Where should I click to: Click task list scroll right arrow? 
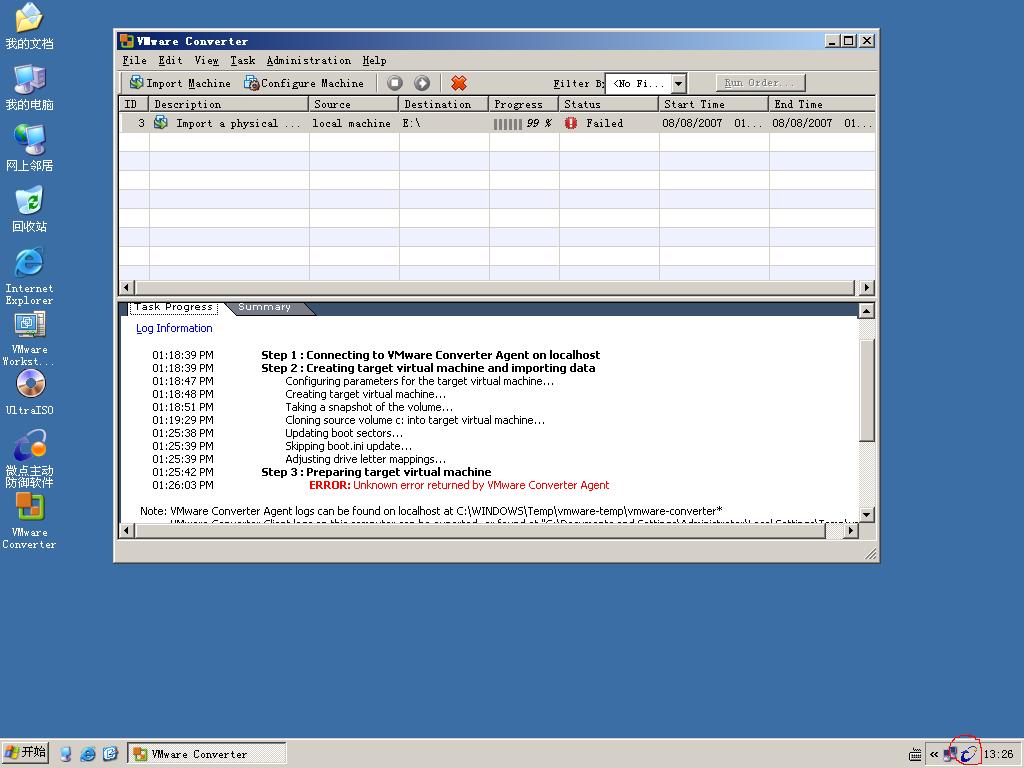(x=867, y=287)
